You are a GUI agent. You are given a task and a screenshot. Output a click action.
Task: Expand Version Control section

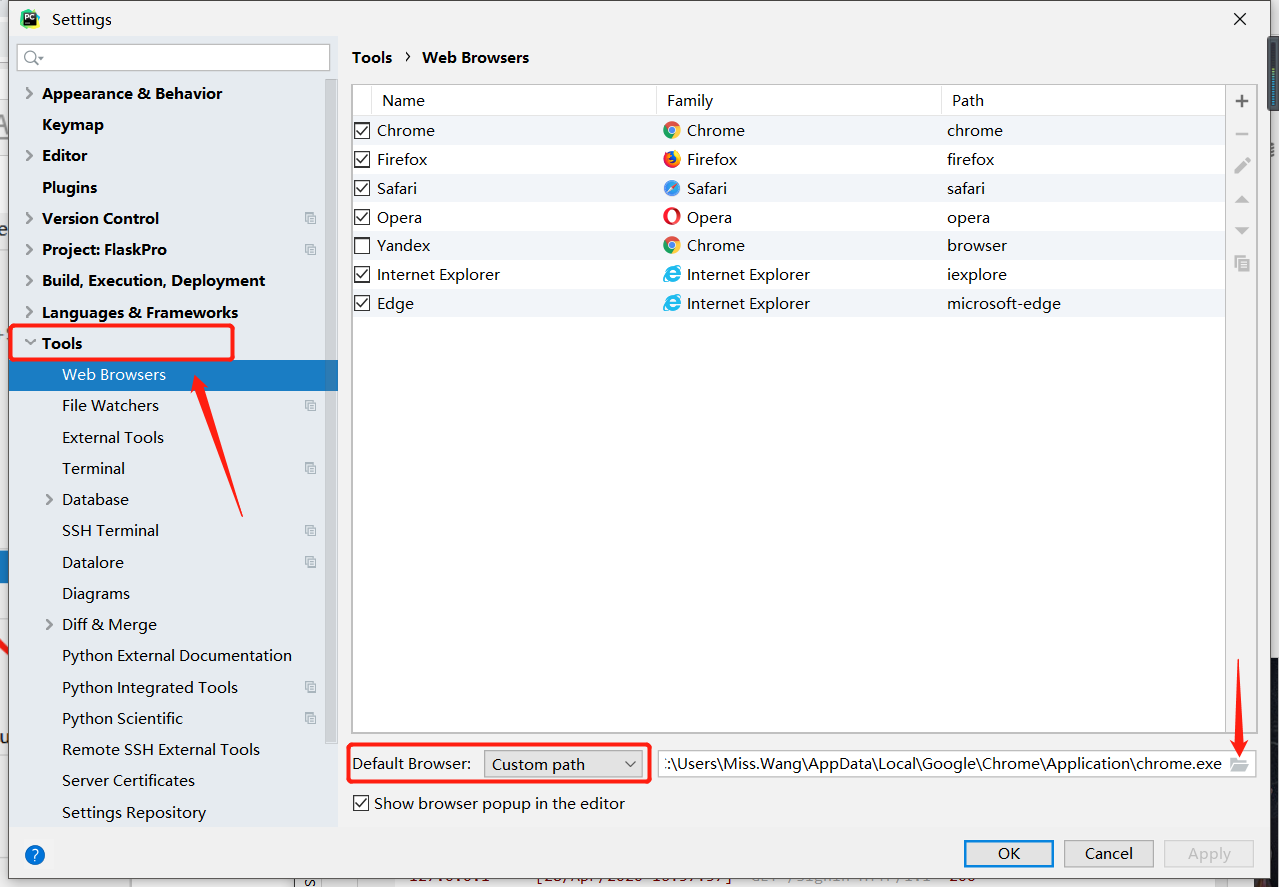(29, 218)
